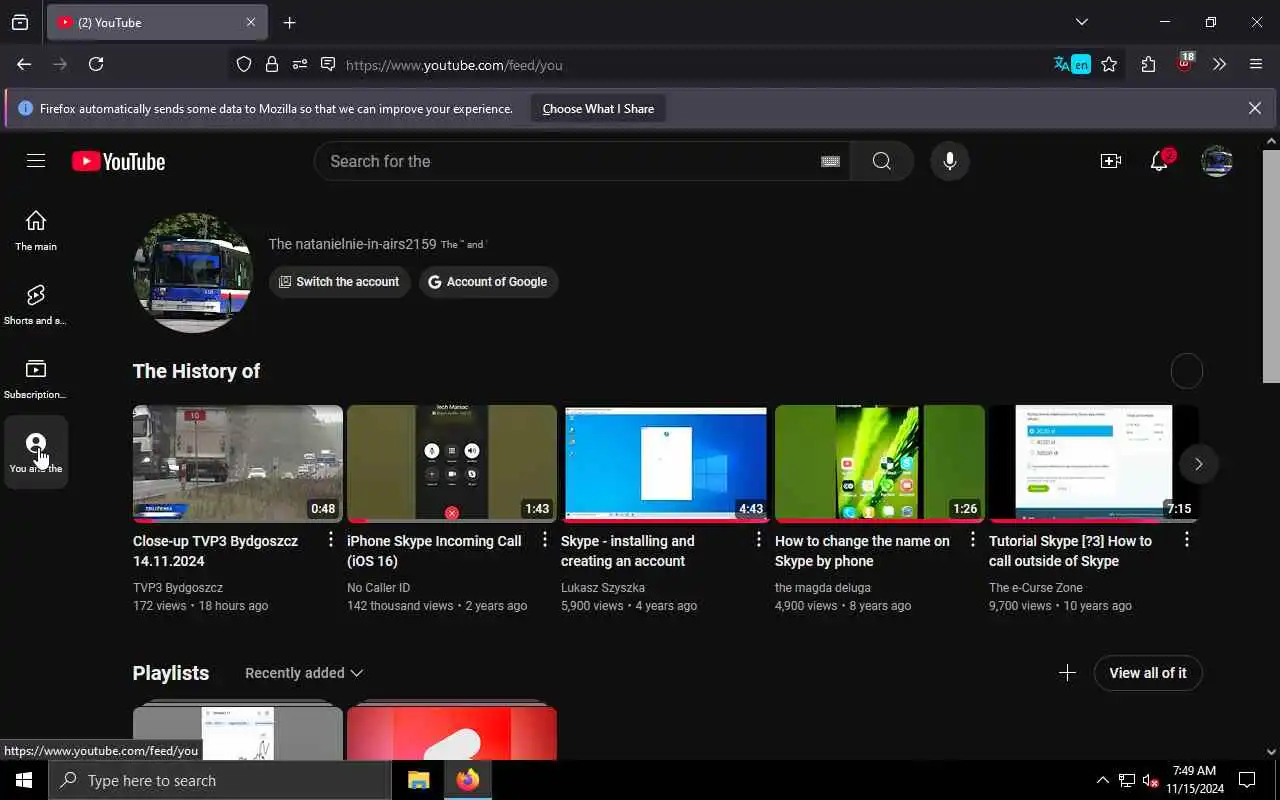Click View all of it playlists button
Image resolution: width=1280 pixels, height=800 pixels.
[x=1148, y=673]
